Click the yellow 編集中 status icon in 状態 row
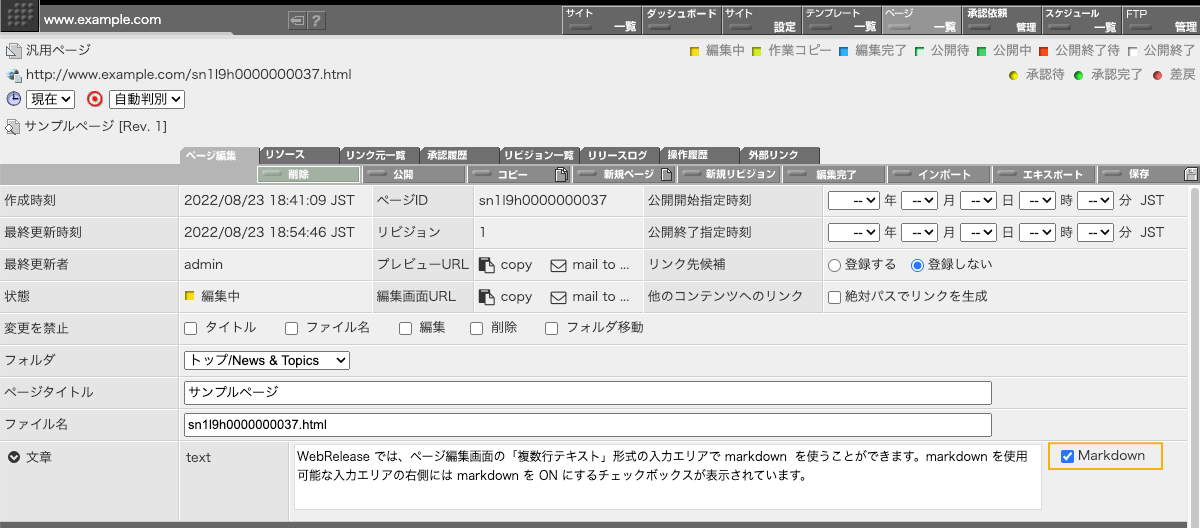Image resolution: width=1200 pixels, height=528 pixels. click(x=190, y=297)
